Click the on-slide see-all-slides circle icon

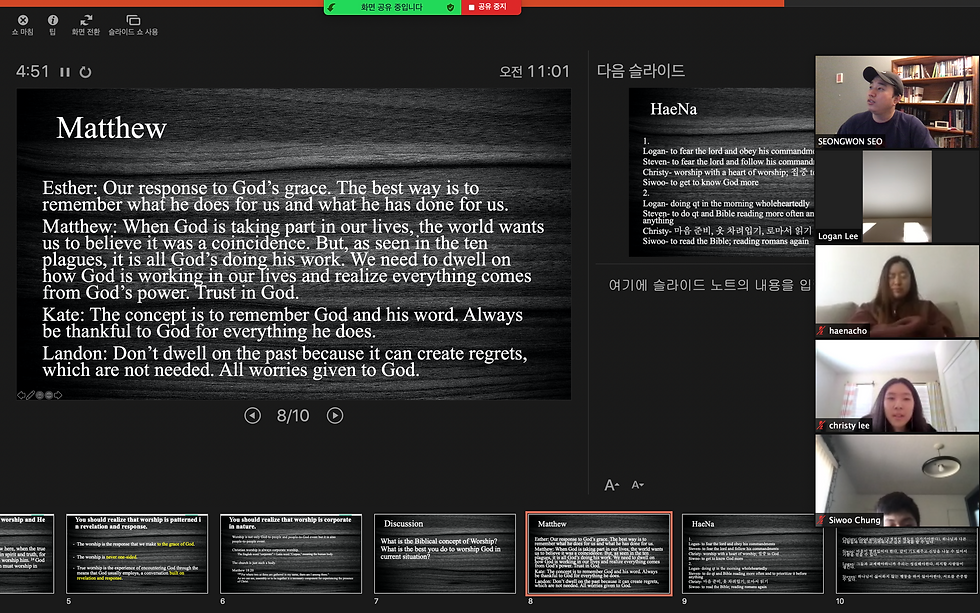(39, 395)
